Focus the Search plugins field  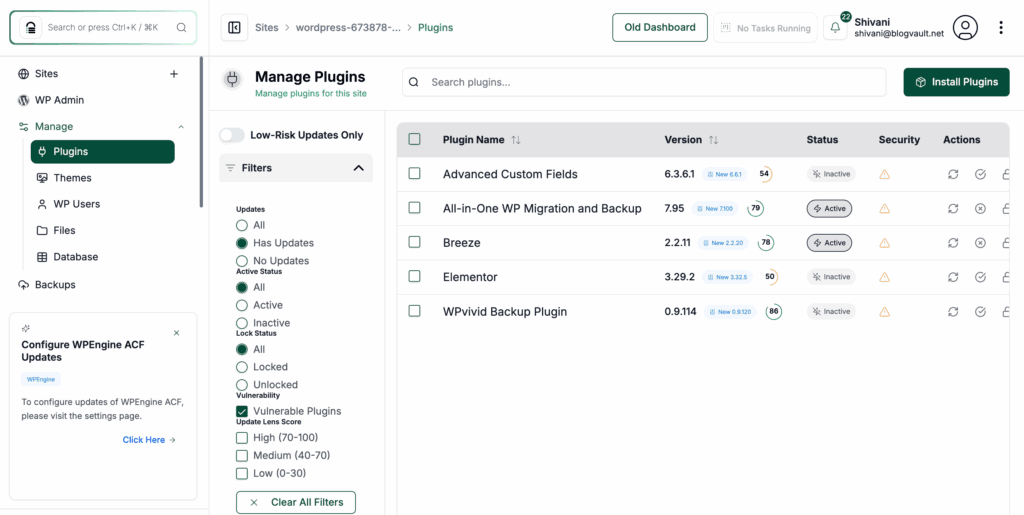(644, 82)
